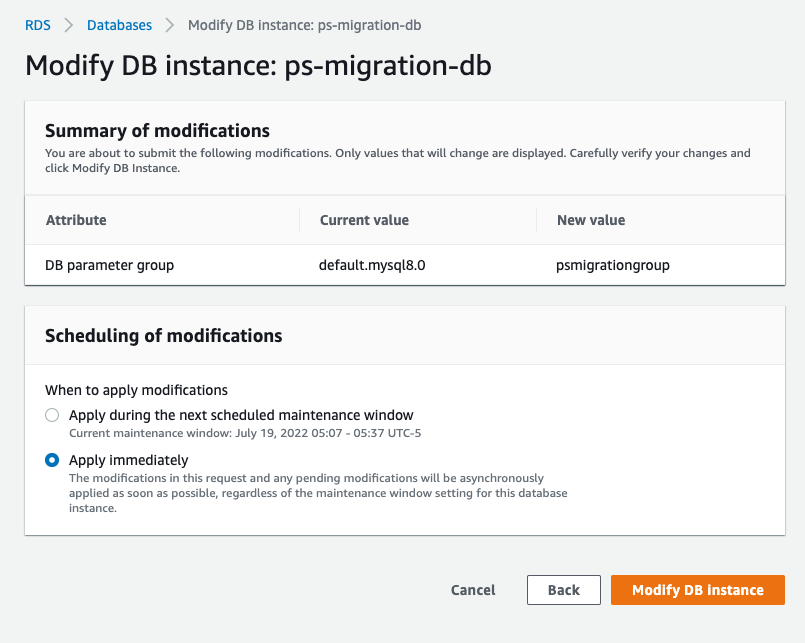Click Cancel to abandon modifications
805x643 pixels.
click(x=472, y=590)
